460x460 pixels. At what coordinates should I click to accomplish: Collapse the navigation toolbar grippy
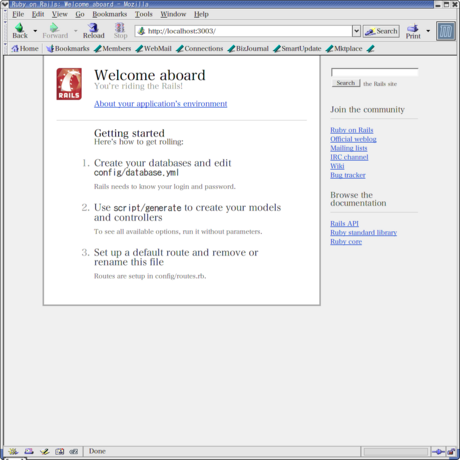(x=5, y=31)
